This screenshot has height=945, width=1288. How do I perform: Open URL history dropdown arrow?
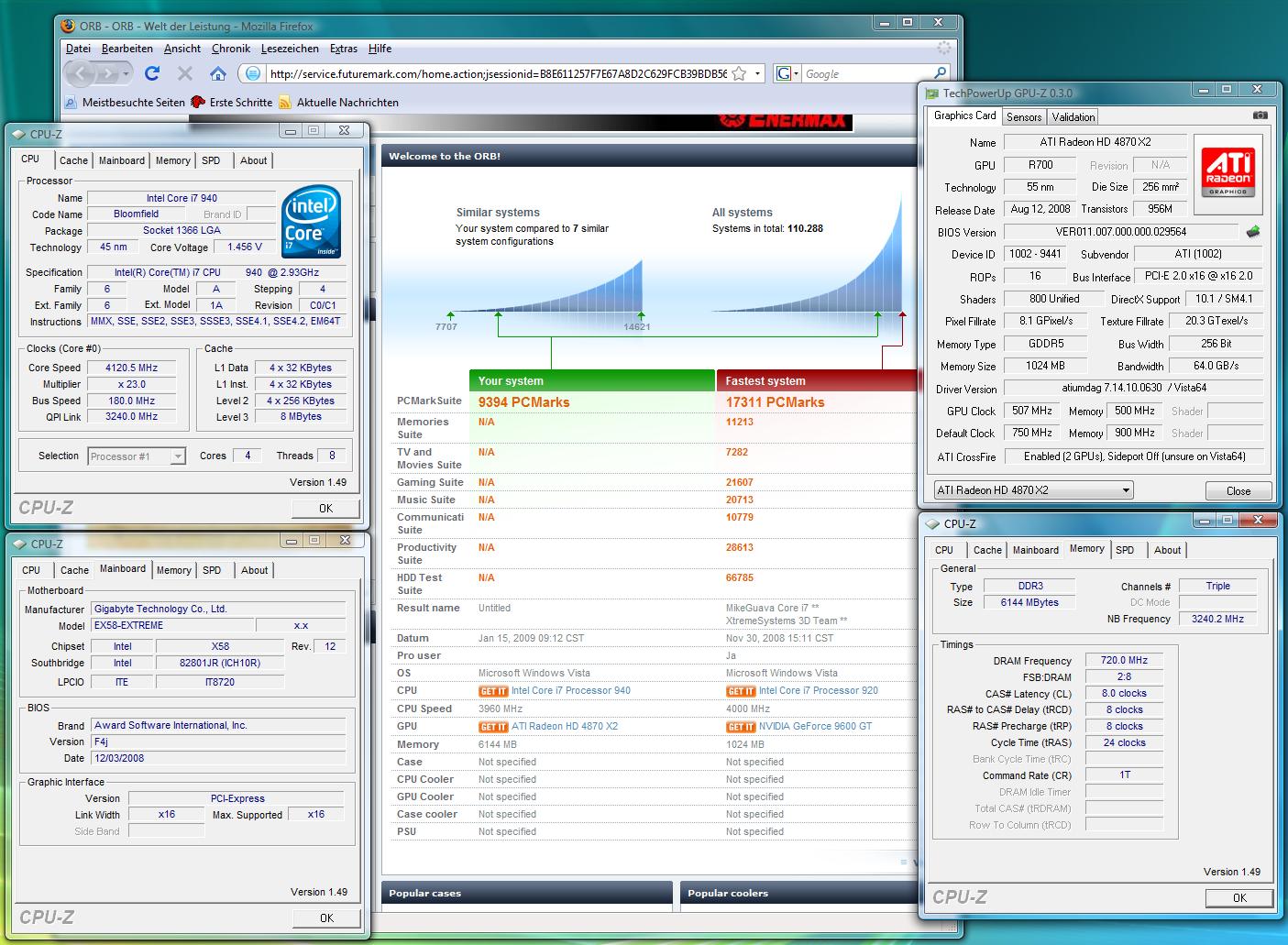pyautogui.click(x=757, y=73)
